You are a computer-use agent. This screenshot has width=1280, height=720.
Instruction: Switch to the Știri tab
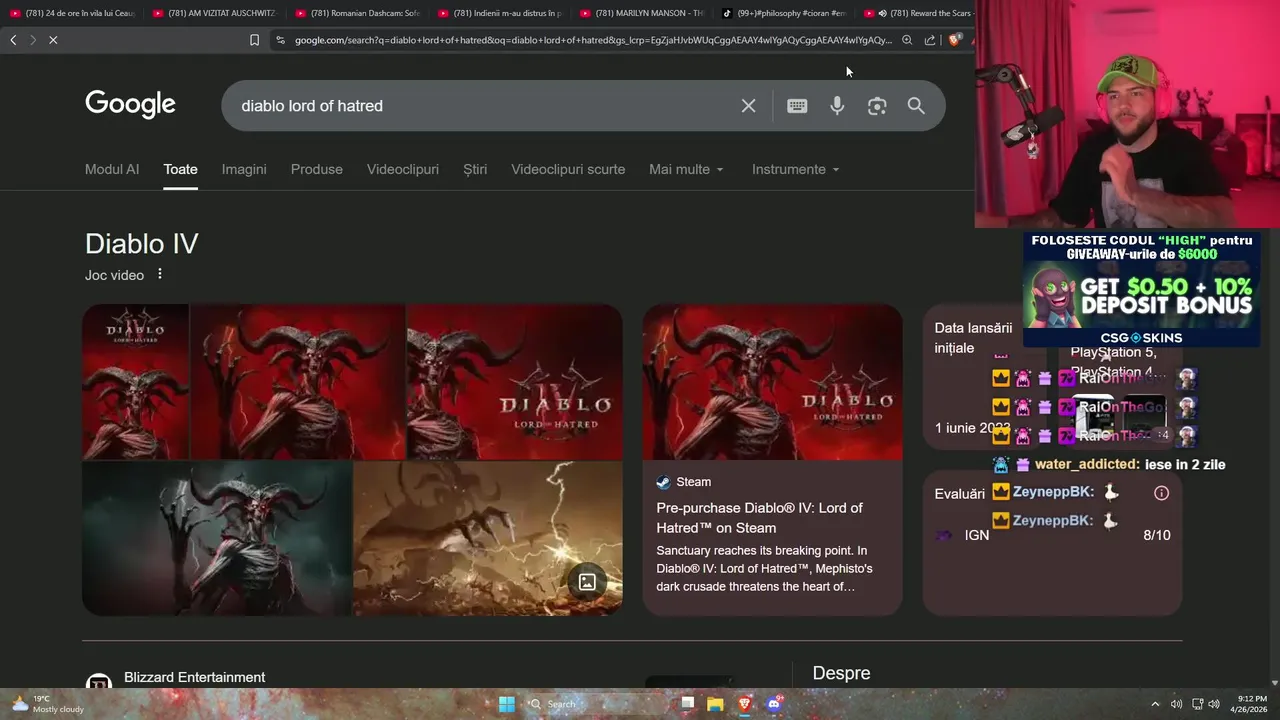pos(475,169)
